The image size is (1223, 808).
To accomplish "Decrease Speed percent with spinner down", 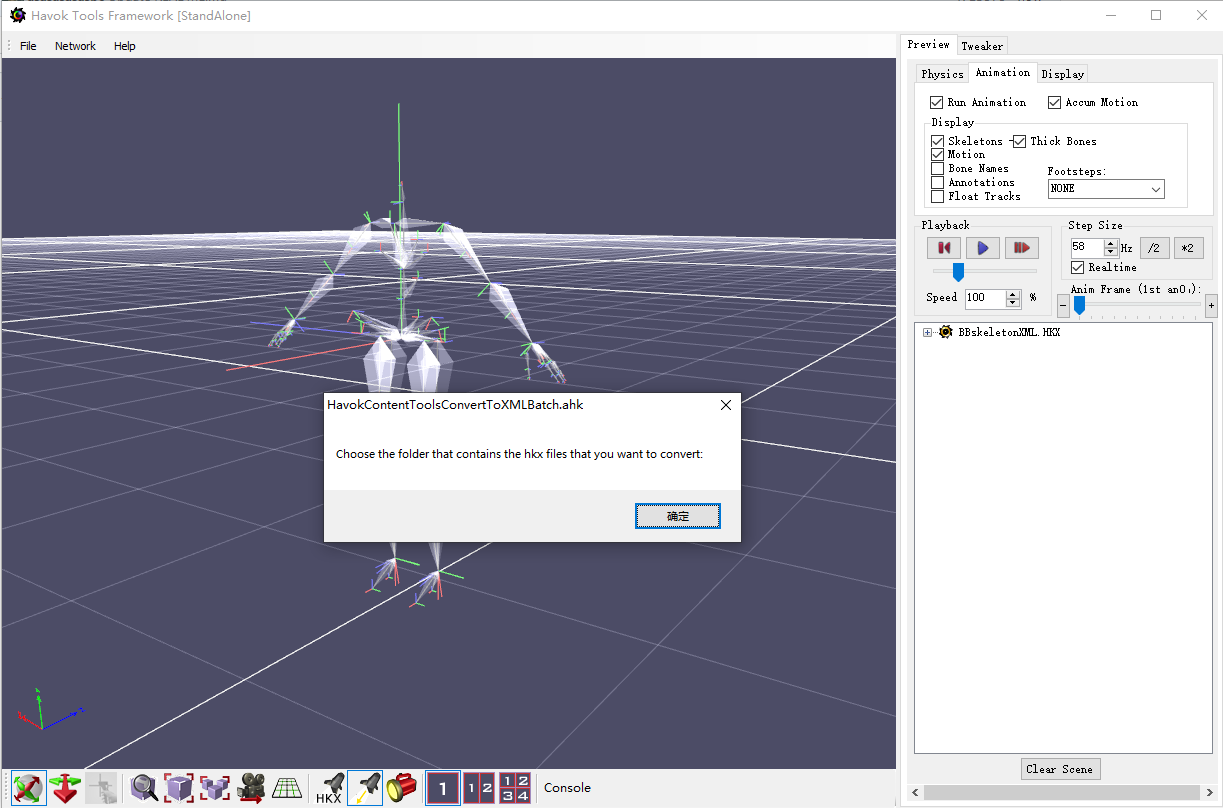I will pyautogui.click(x=1013, y=302).
